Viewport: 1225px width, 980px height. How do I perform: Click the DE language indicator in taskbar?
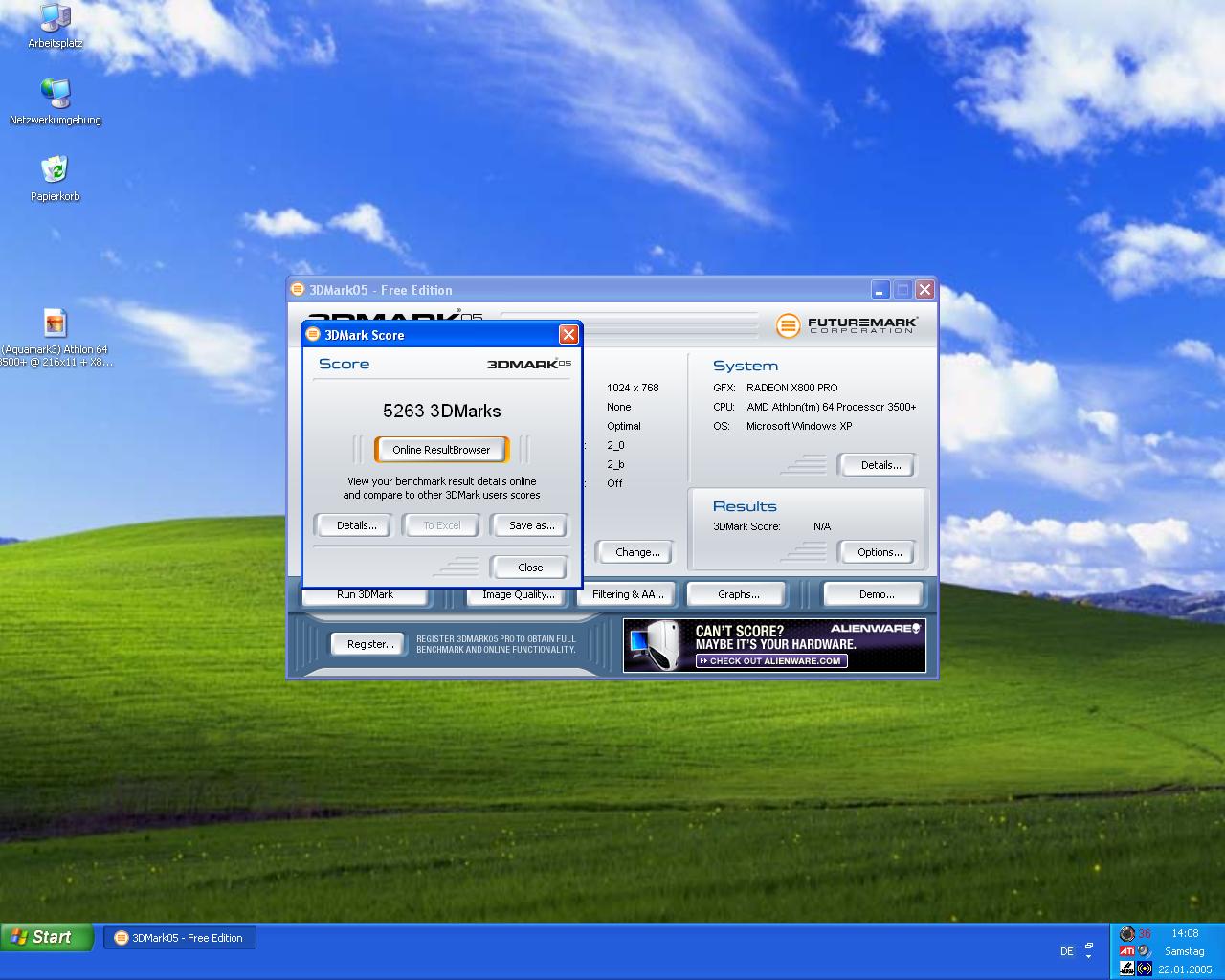[x=1067, y=951]
